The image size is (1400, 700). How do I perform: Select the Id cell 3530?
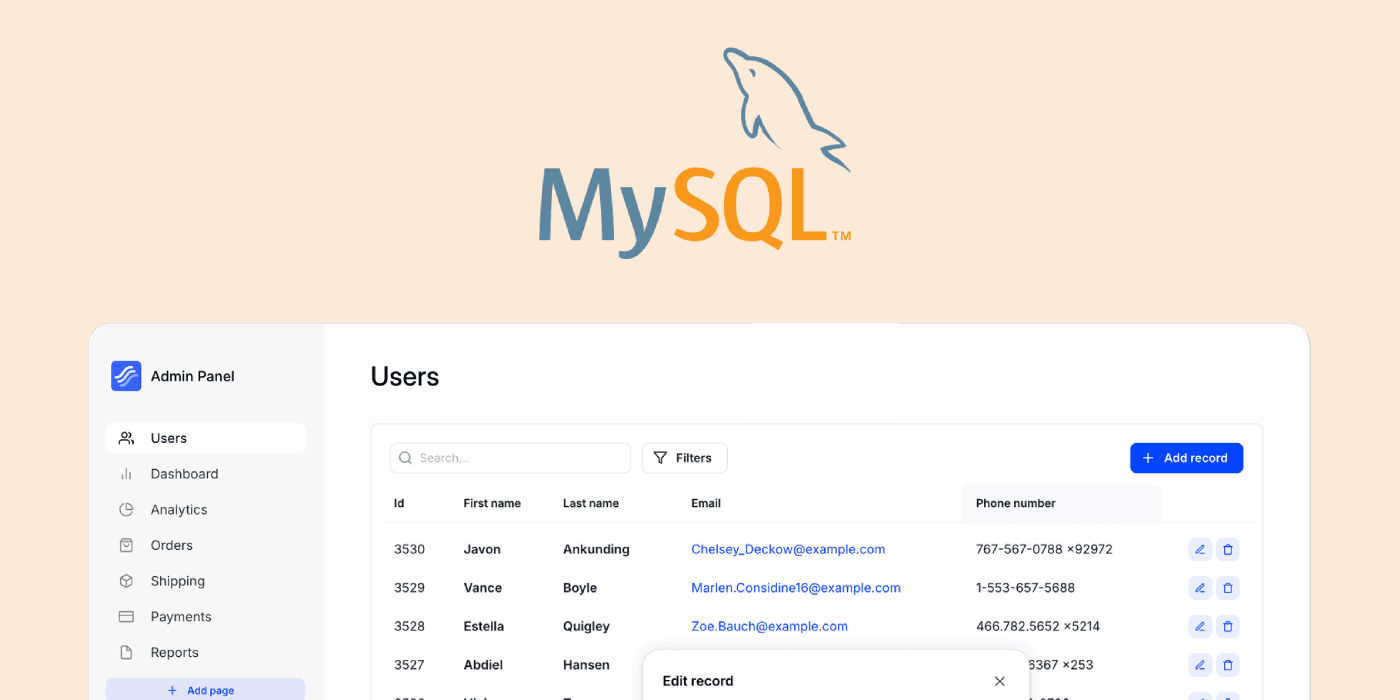[409, 549]
